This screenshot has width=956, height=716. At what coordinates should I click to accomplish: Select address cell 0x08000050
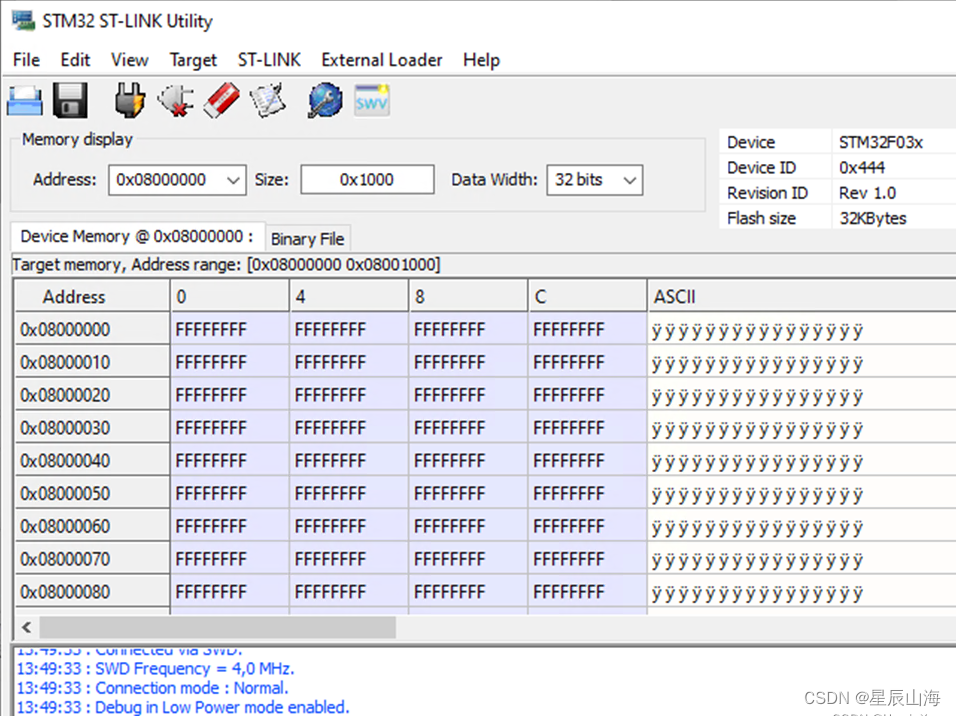pos(91,493)
